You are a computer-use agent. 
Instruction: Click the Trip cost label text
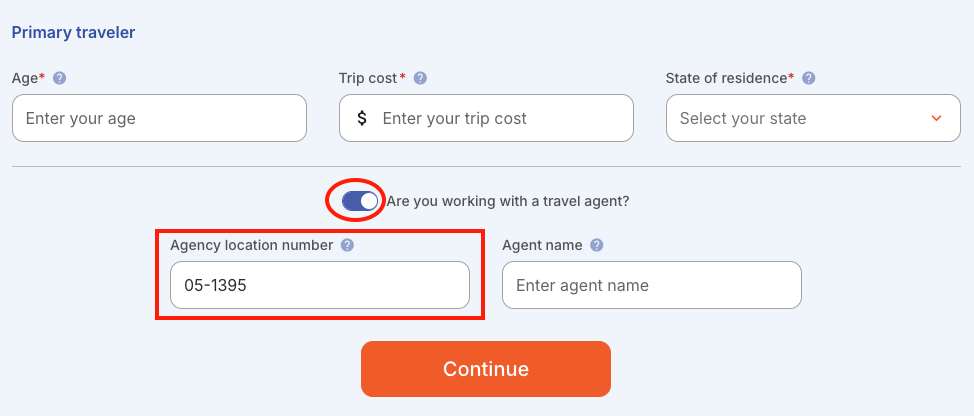tap(372, 78)
